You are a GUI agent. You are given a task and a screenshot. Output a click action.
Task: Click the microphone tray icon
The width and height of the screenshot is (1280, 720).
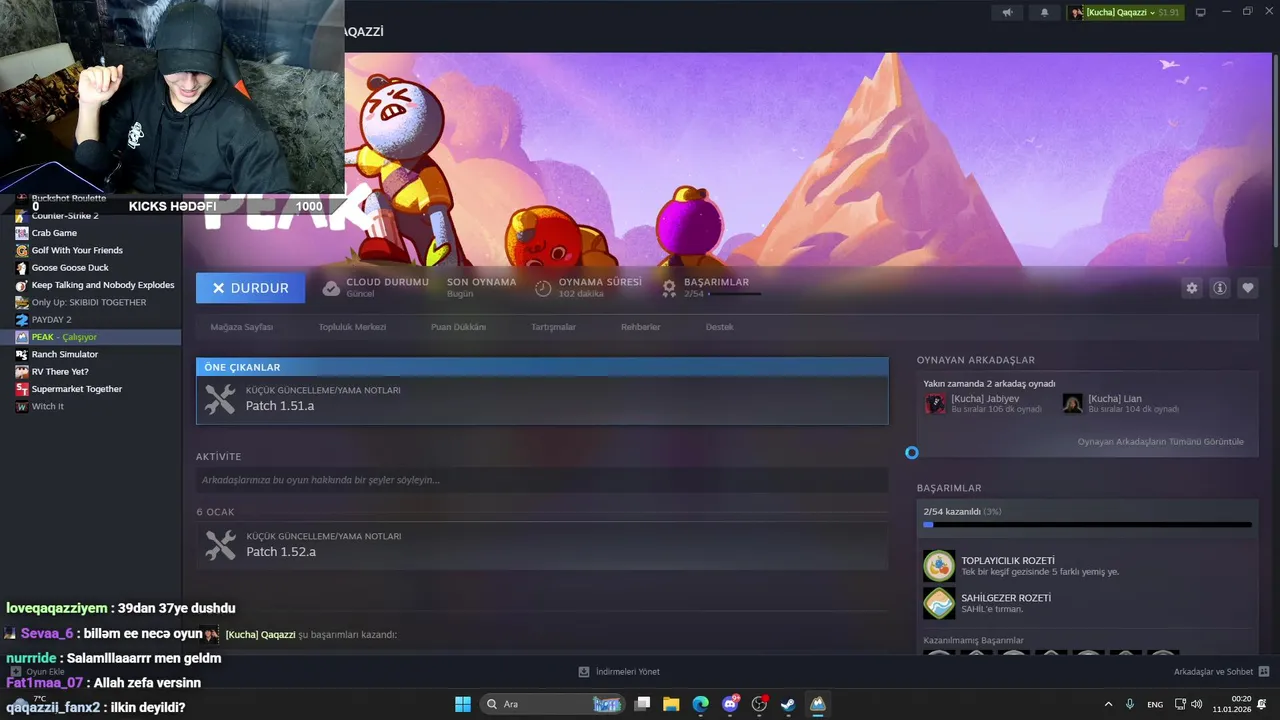coord(1130,704)
